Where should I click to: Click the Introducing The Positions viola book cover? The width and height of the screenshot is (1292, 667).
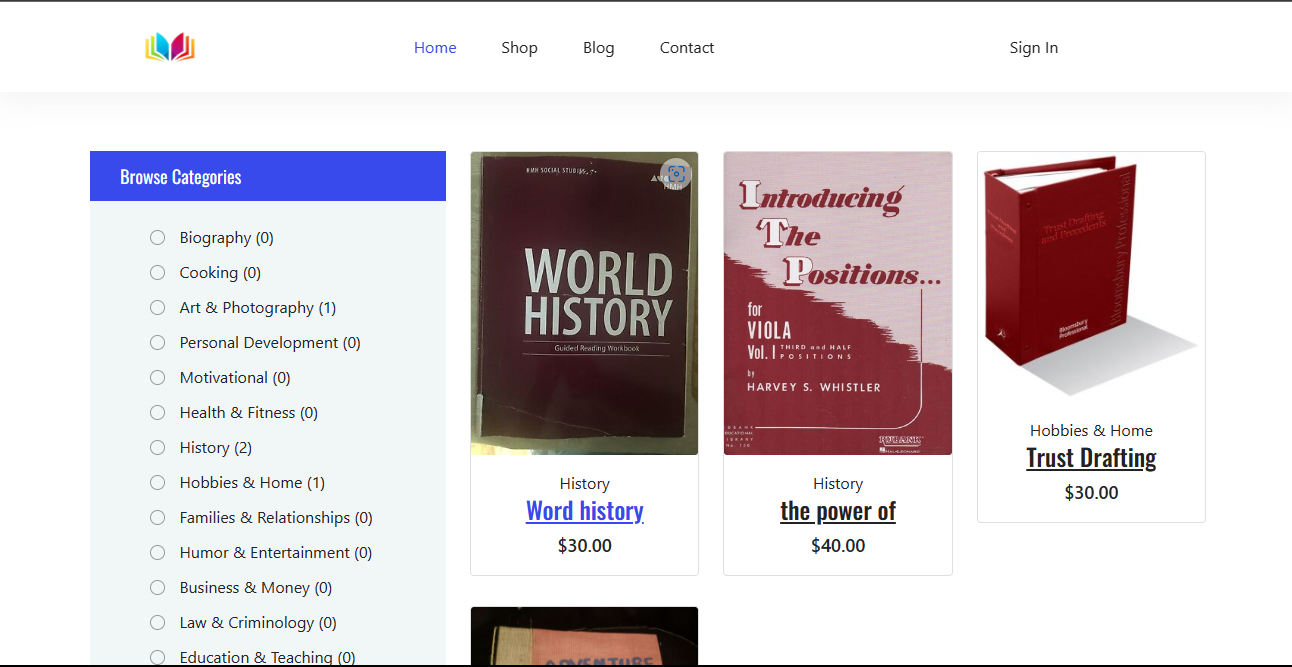[x=837, y=303]
